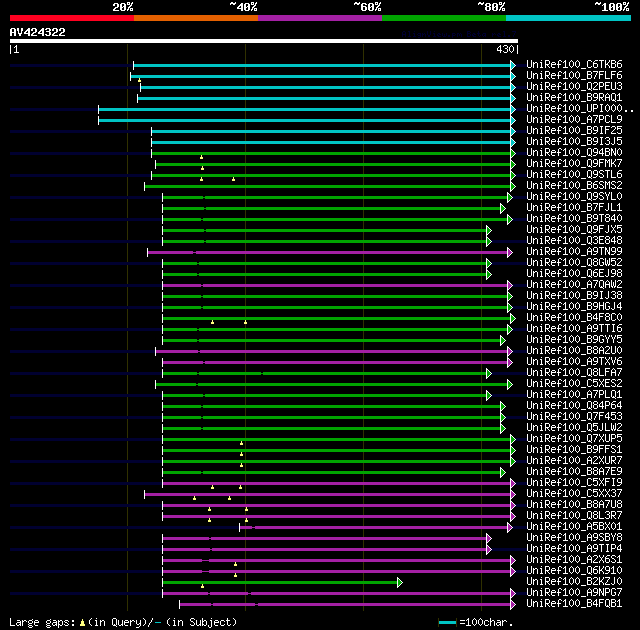
Task: Select the UniRef100_Q84P64 label
Action: tap(574, 406)
